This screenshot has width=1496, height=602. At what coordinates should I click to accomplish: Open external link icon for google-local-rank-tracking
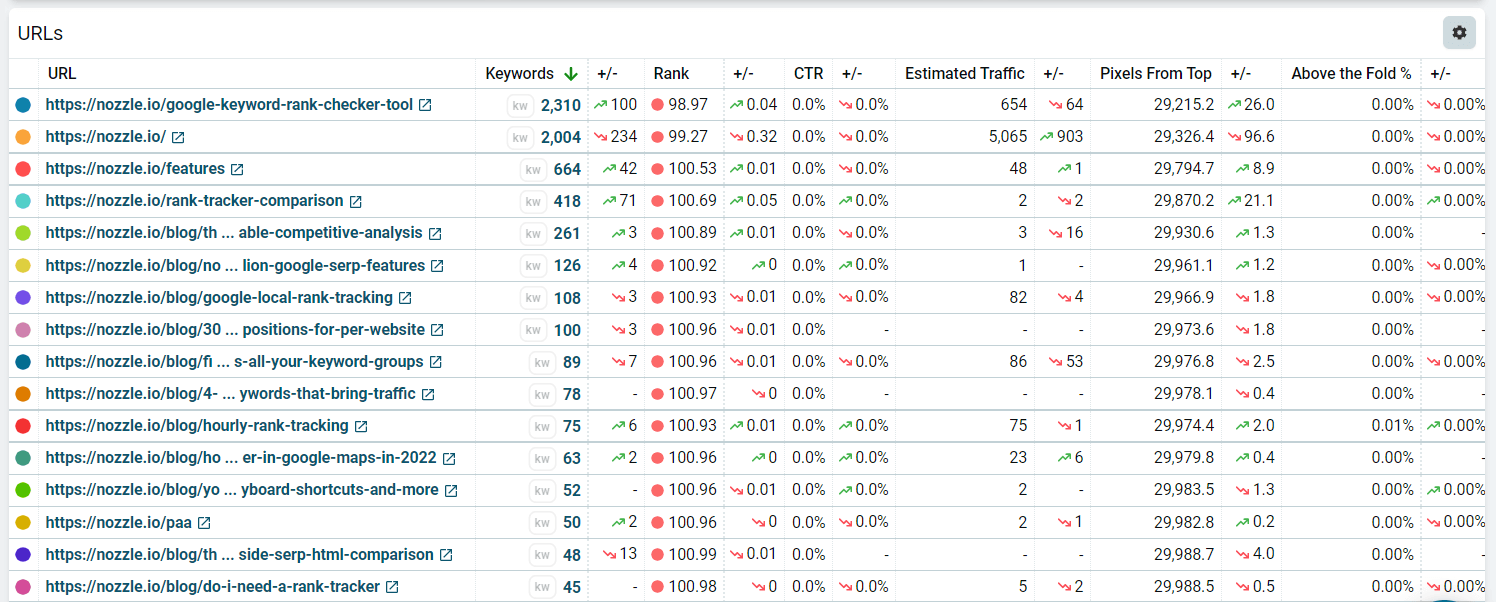(x=405, y=298)
